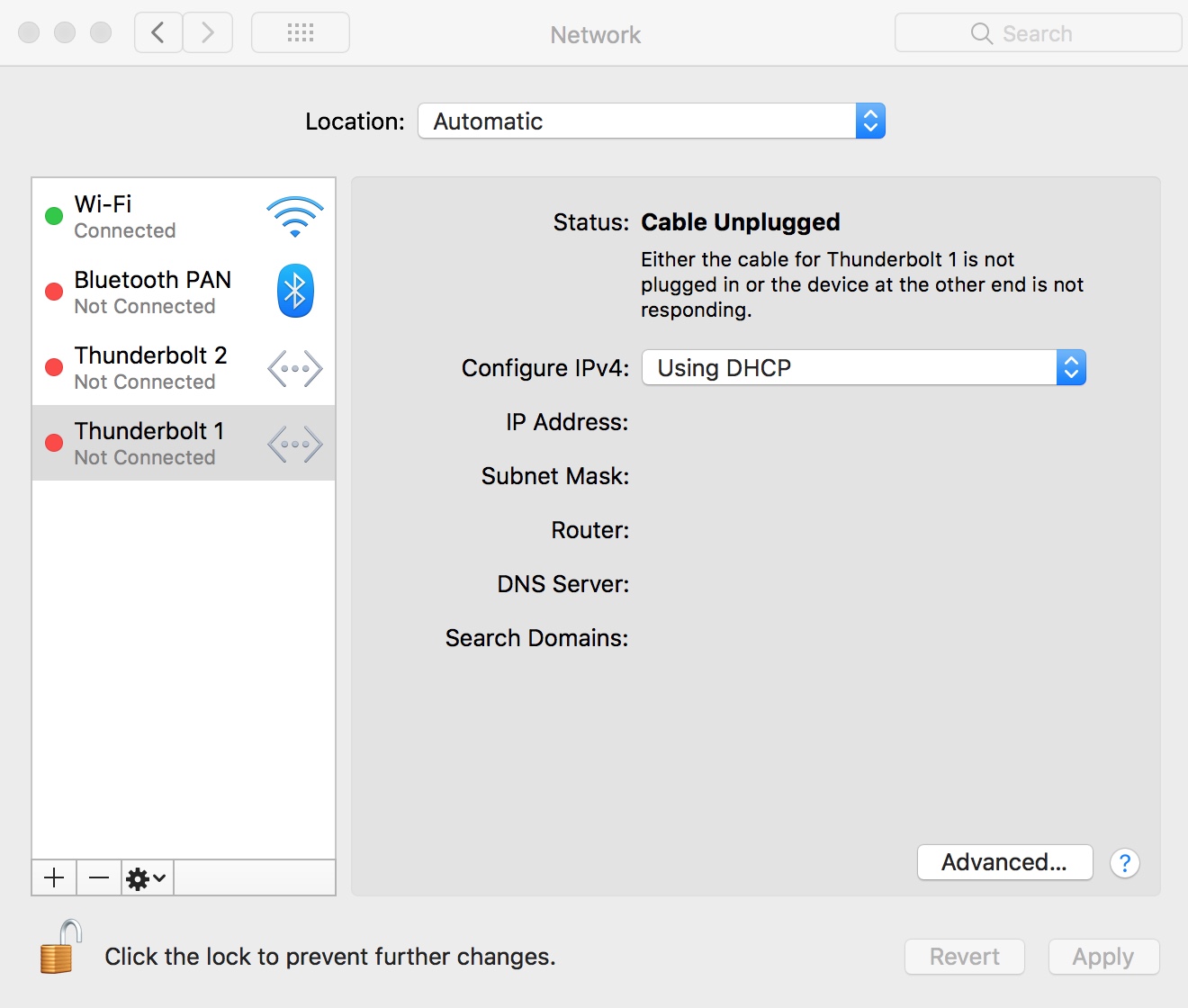Select the Thunderbolt 1 port icon
The image size is (1188, 1008).
pyautogui.click(x=293, y=443)
